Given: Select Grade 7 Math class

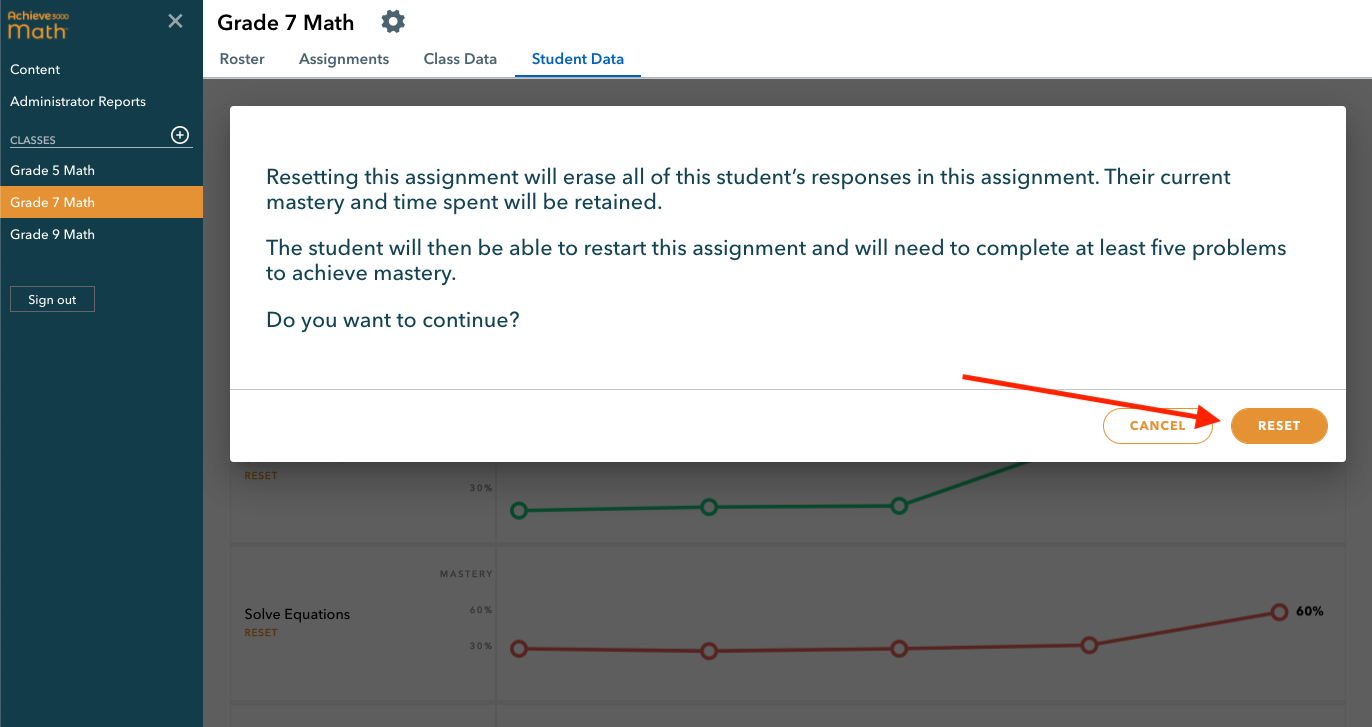Looking at the screenshot, I should pyautogui.click(x=101, y=202).
